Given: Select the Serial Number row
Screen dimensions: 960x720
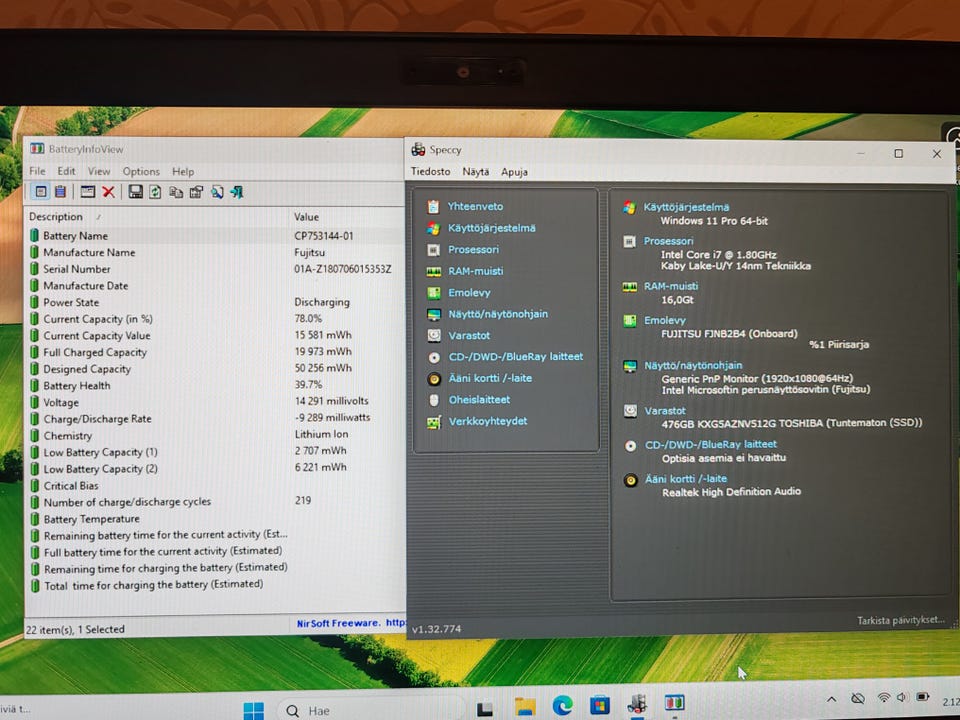Looking at the screenshot, I should coord(216,269).
